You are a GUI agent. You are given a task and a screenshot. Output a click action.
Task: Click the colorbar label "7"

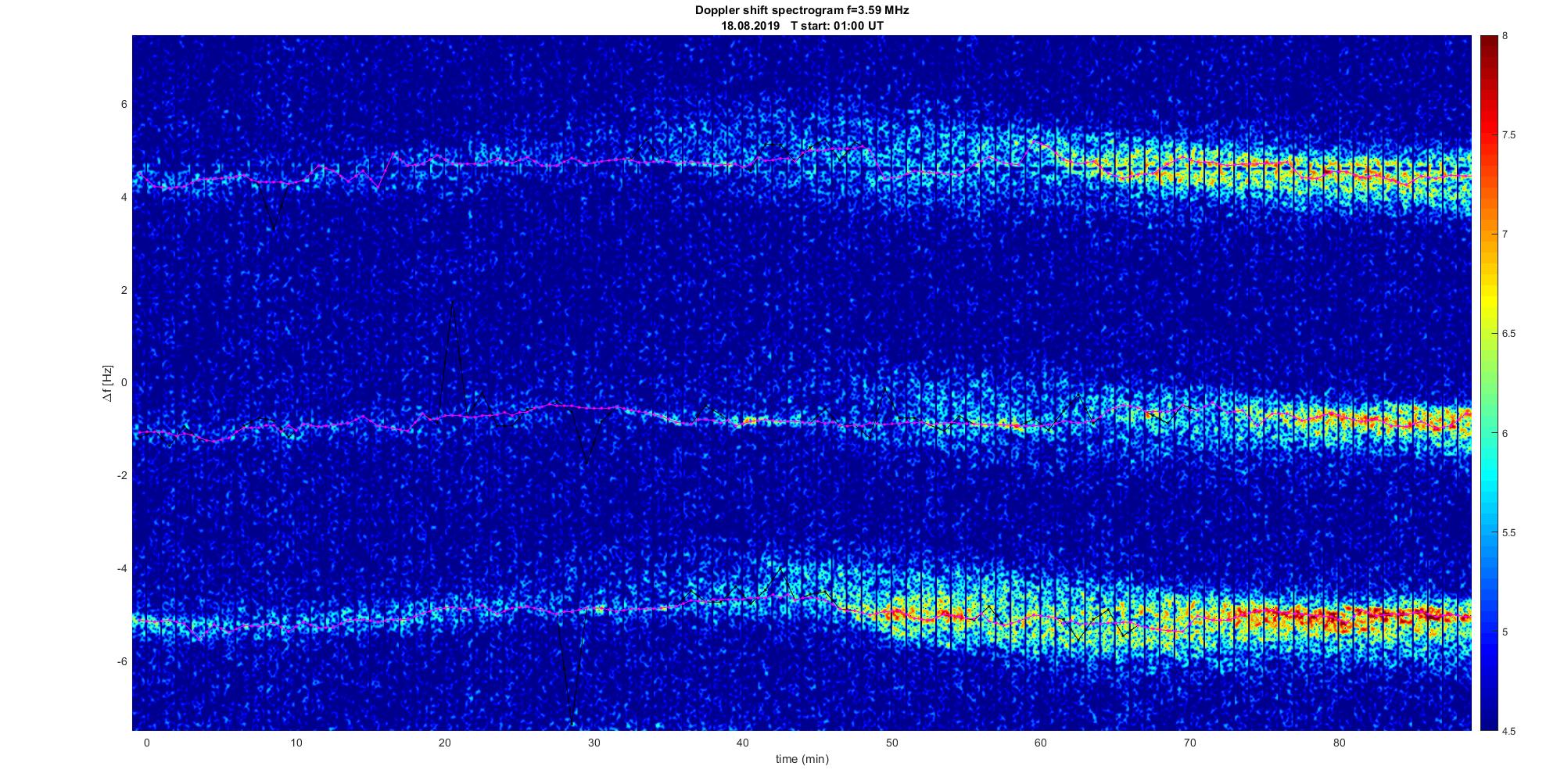point(1505,234)
